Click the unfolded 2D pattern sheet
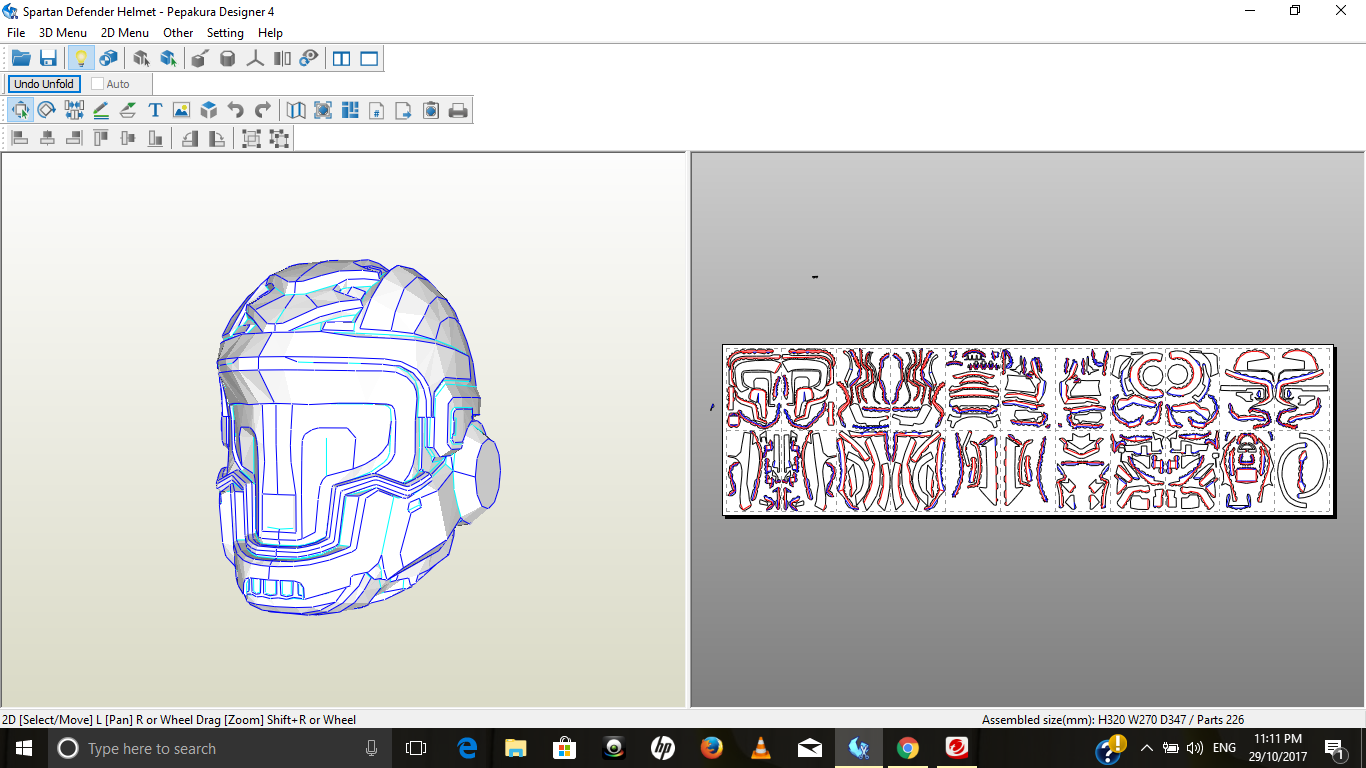1366x768 pixels. pyautogui.click(x=1028, y=430)
